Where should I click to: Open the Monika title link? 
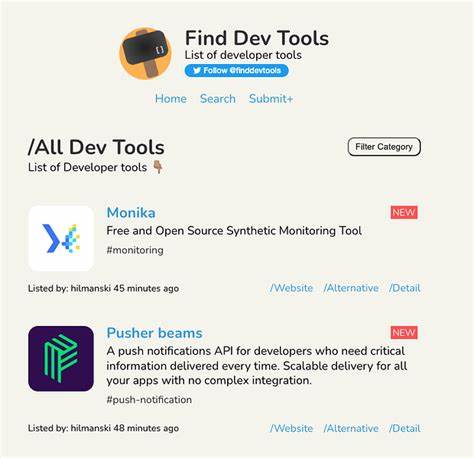tap(131, 213)
